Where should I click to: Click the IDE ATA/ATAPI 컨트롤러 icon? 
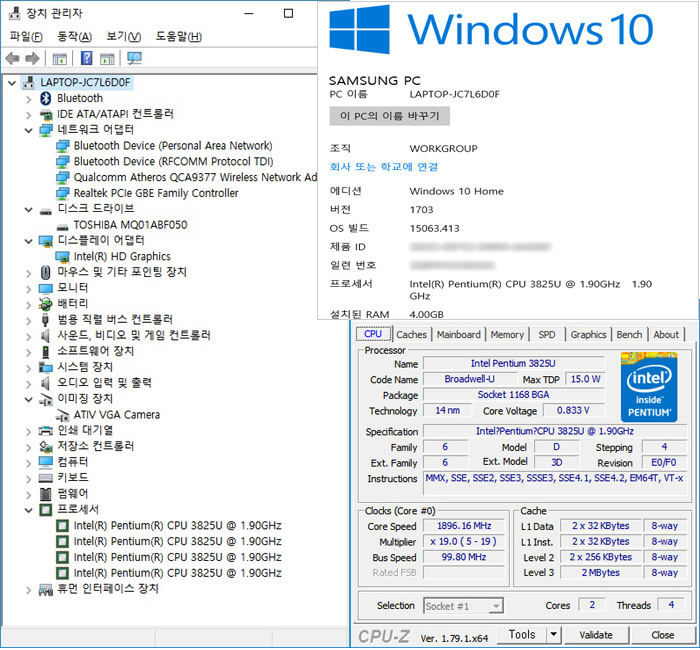pyautogui.click(x=46, y=114)
